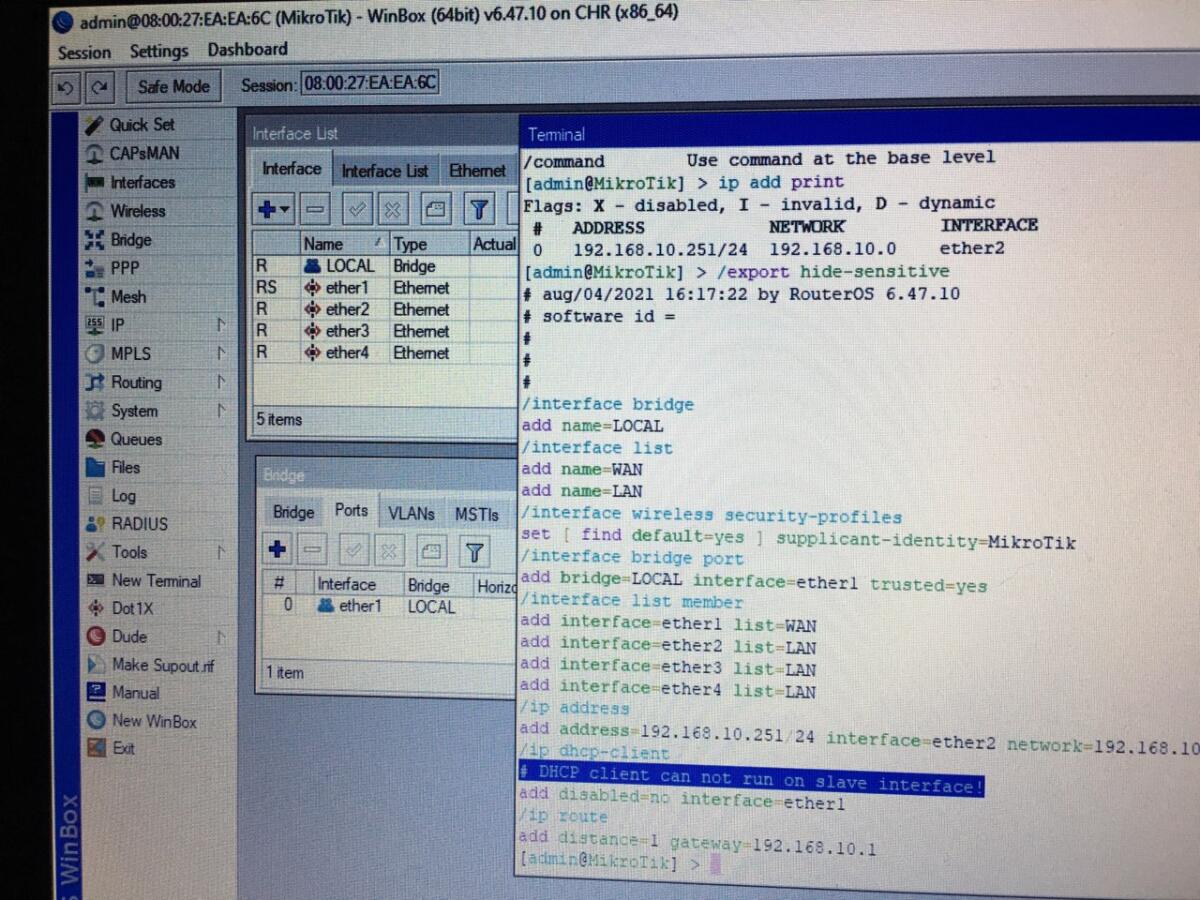1200x900 pixels.
Task: Select MSTIs tab in Bridge window
Action: tap(477, 514)
